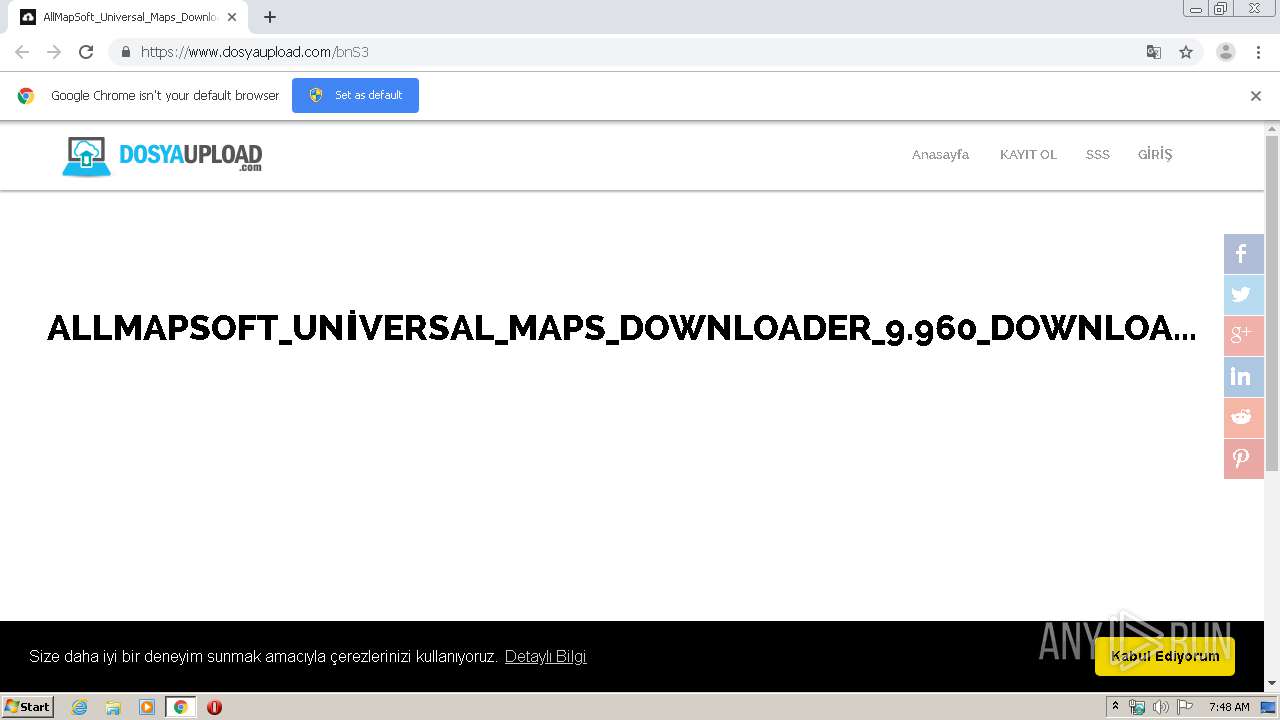
Task: Open the Chrome profile avatar
Action: tap(1226, 52)
